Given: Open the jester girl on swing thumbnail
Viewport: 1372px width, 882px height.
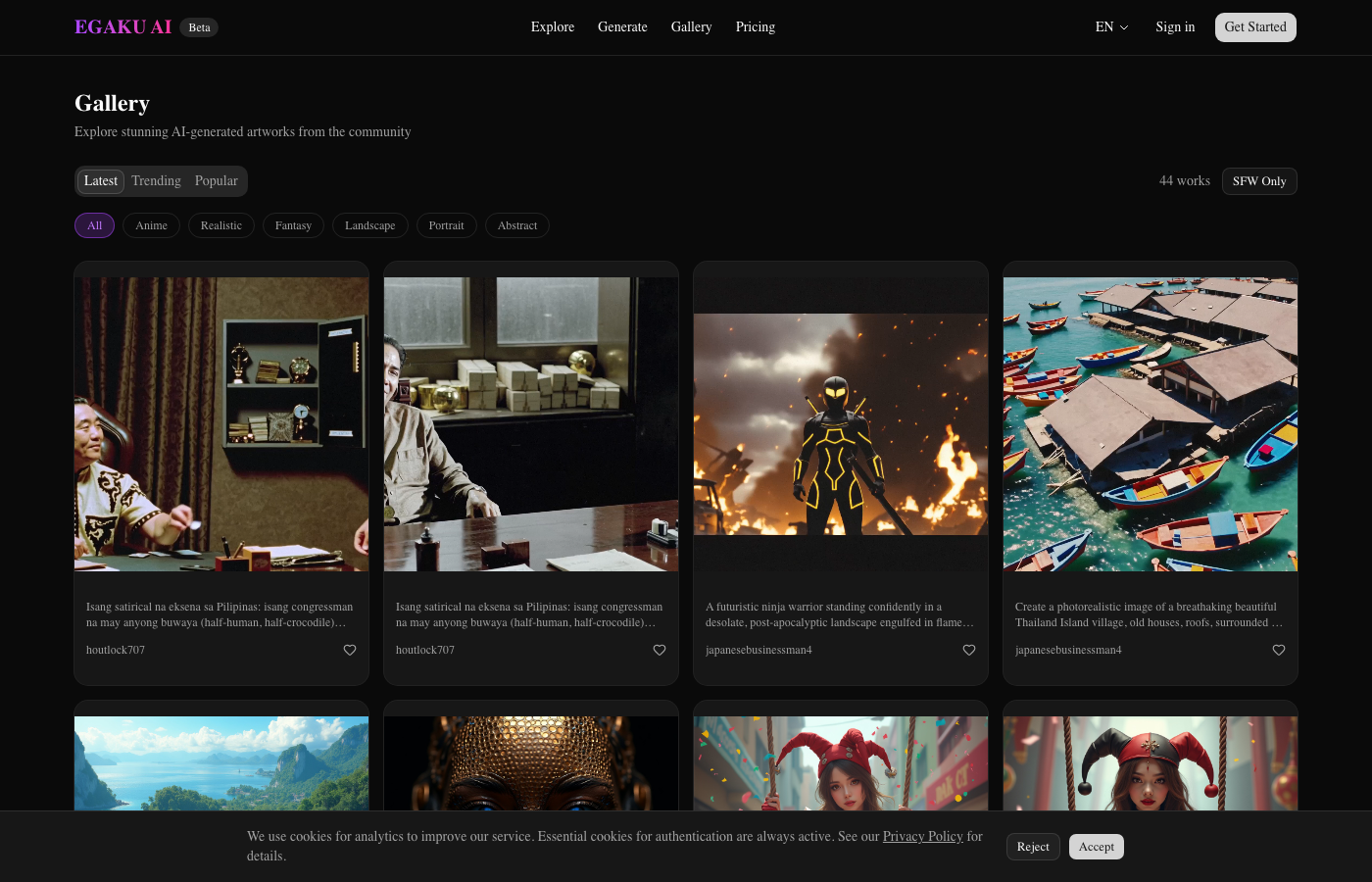Looking at the screenshot, I should [841, 763].
